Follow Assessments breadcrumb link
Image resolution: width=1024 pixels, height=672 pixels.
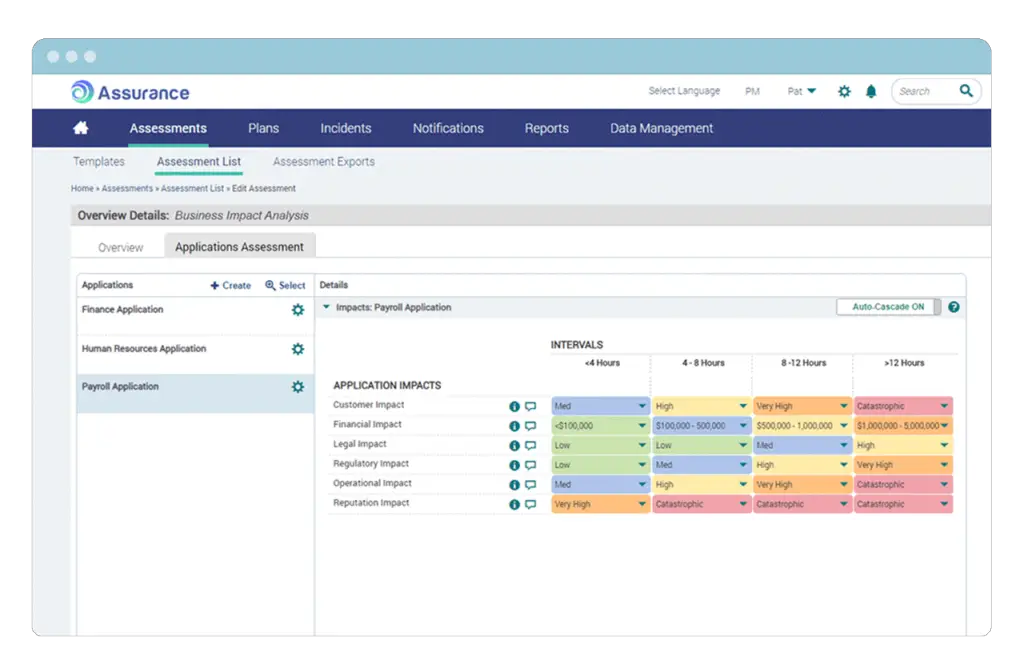(127, 189)
